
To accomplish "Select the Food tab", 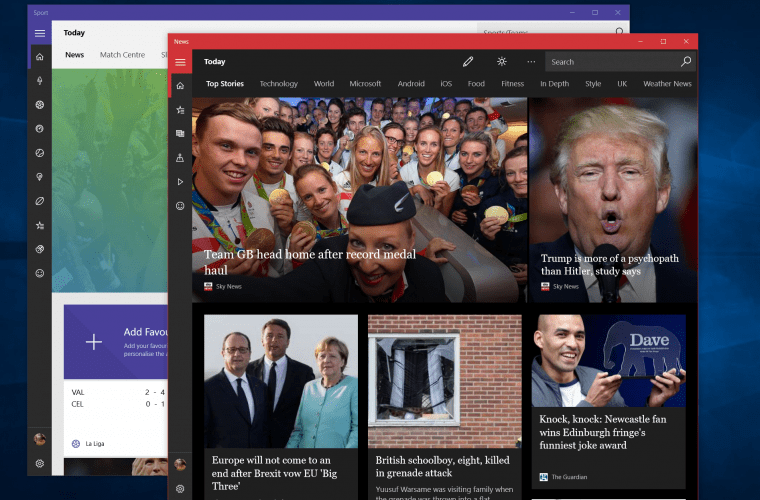I will click(x=476, y=83).
